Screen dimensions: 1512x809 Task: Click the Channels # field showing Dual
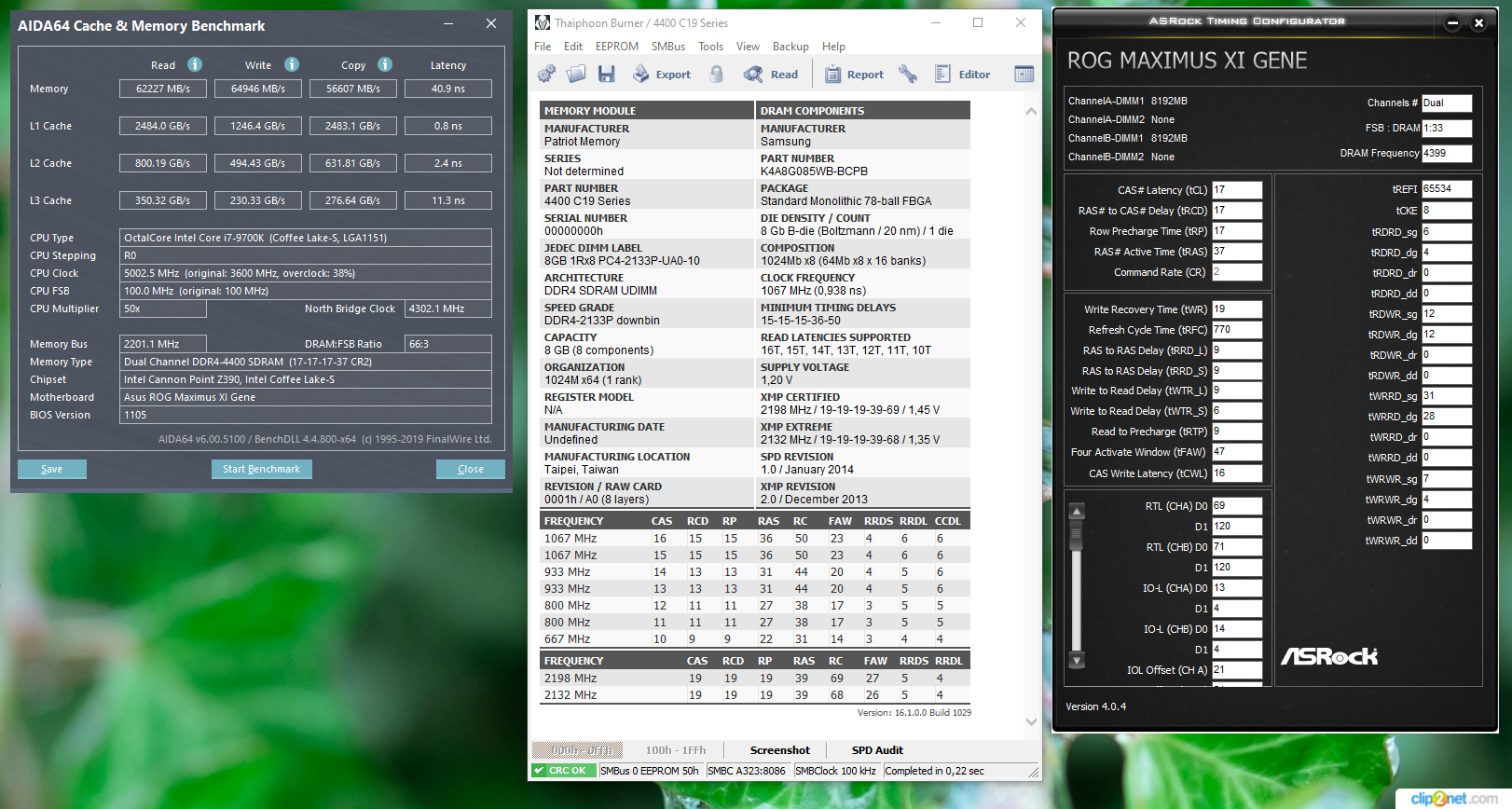click(1447, 103)
